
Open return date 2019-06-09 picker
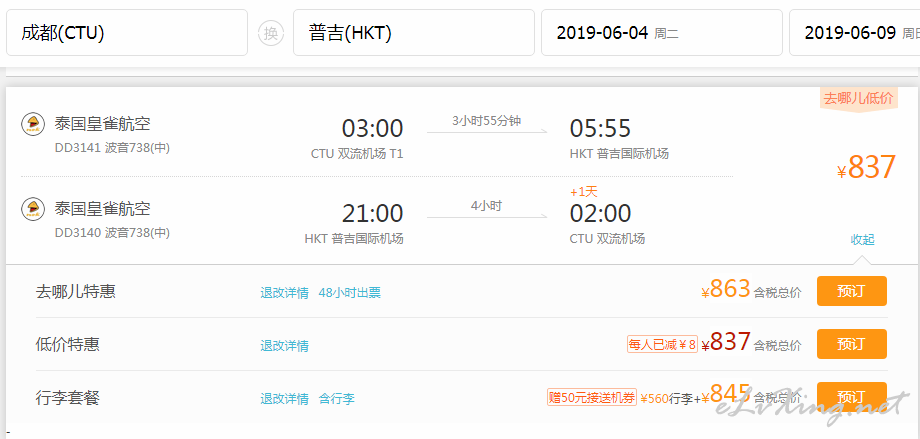pos(855,33)
